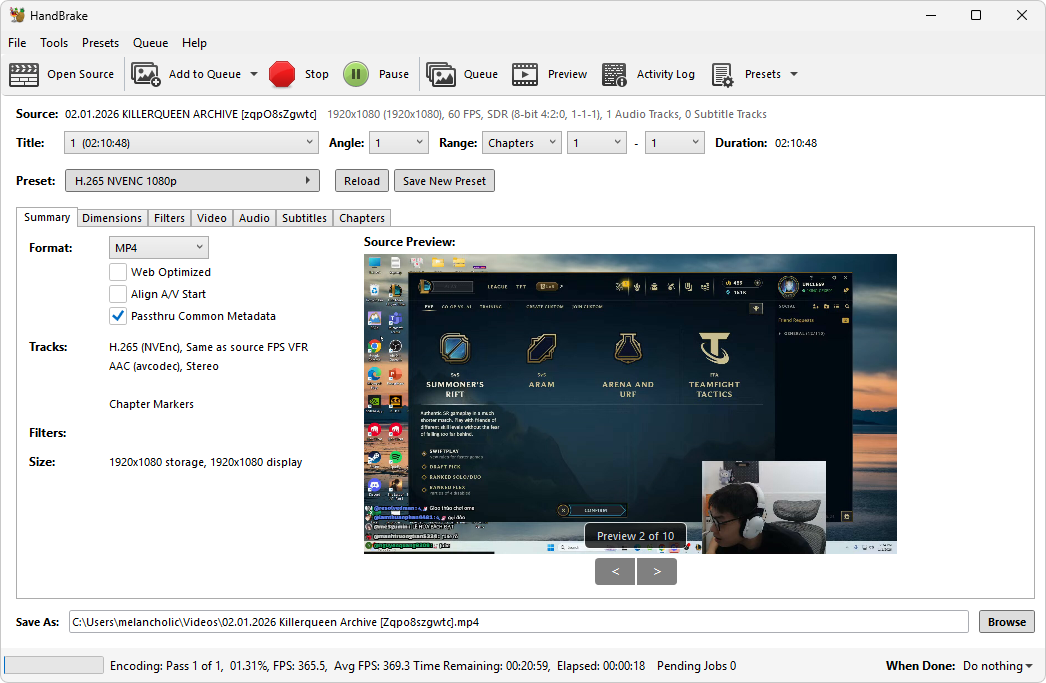This screenshot has width=1046, height=683.
Task: Click the encoding progress bar
Action: [x=53, y=665]
